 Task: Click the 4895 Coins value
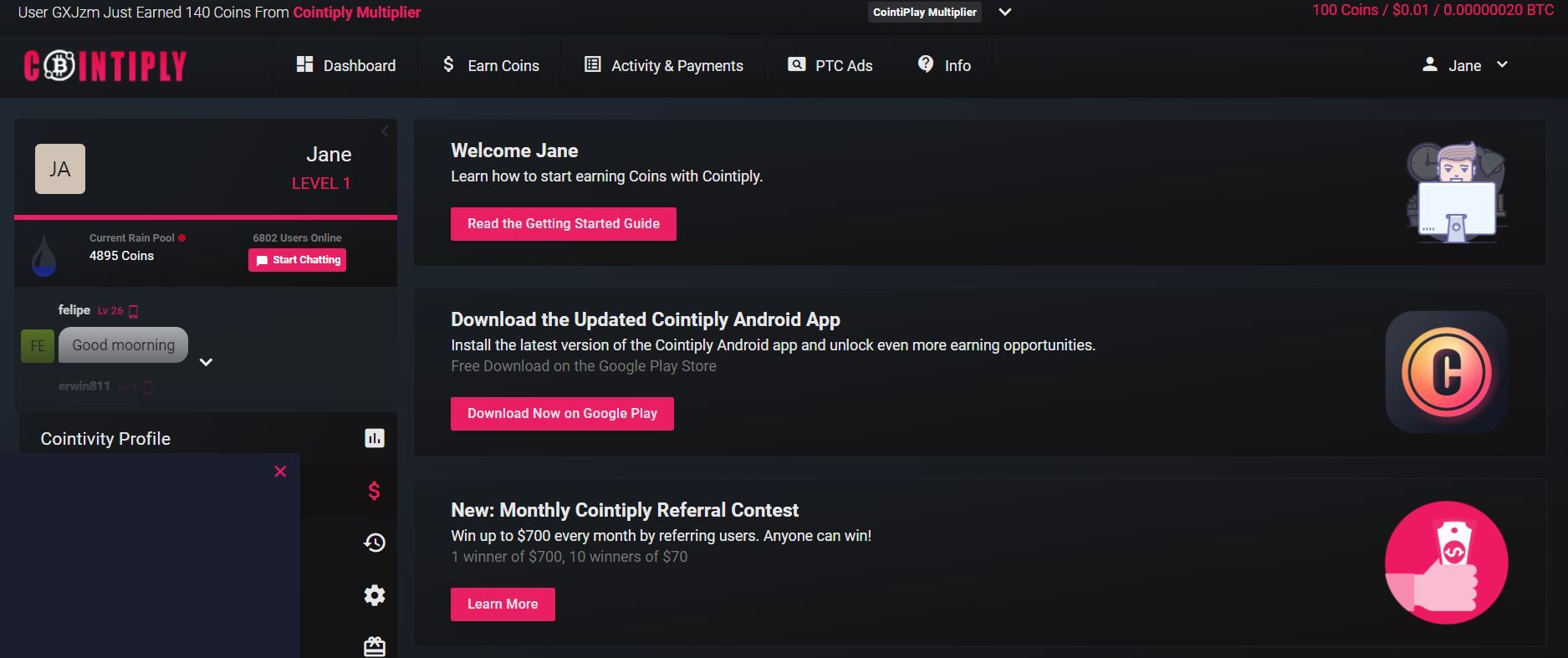pyautogui.click(x=121, y=256)
